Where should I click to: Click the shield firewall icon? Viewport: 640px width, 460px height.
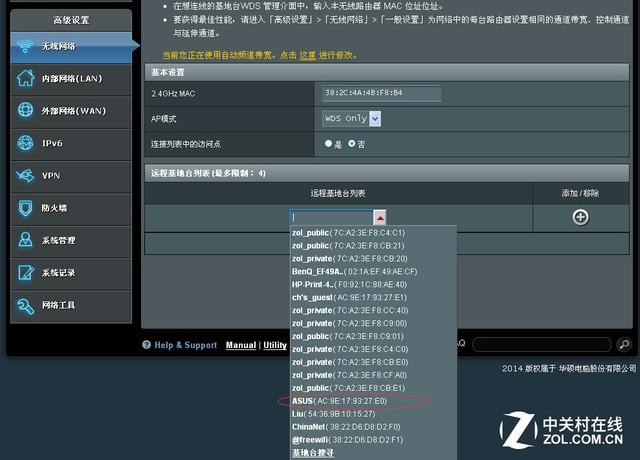[25, 208]
